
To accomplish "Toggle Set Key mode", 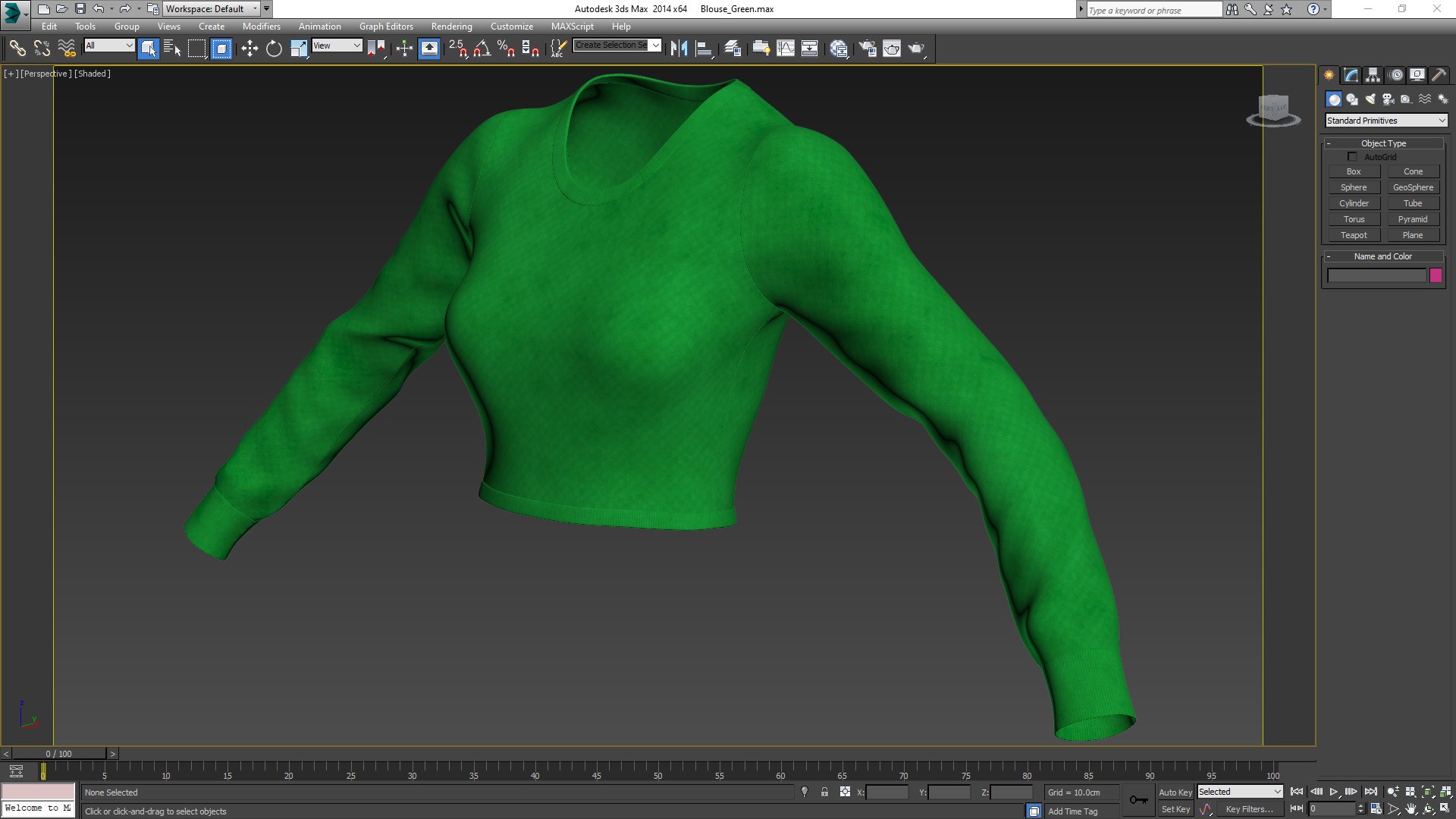I will coord(1175,809).
